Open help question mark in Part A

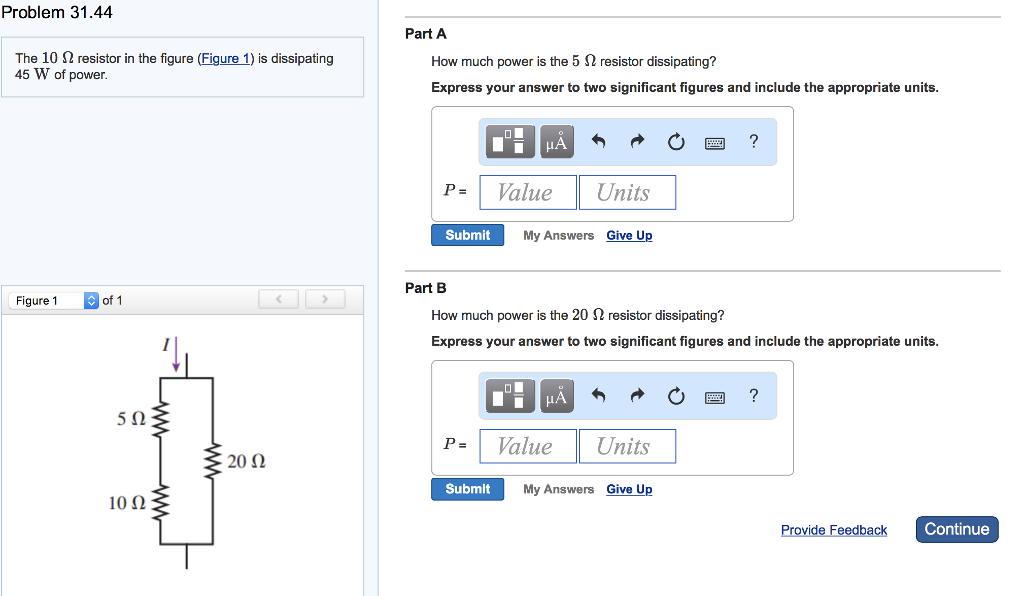click(754, 141)
